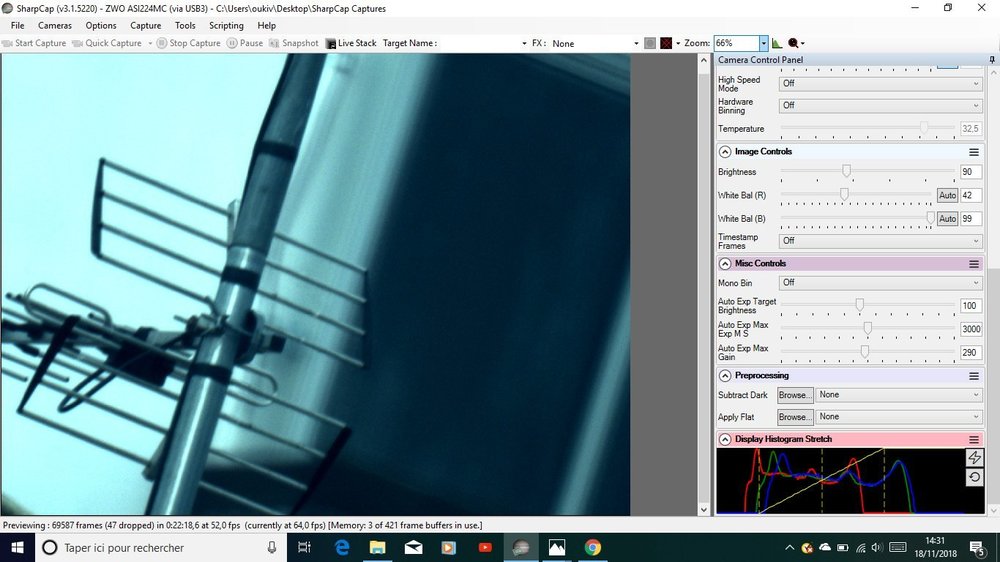Collapse the Image Controls section

coord(725,152)
